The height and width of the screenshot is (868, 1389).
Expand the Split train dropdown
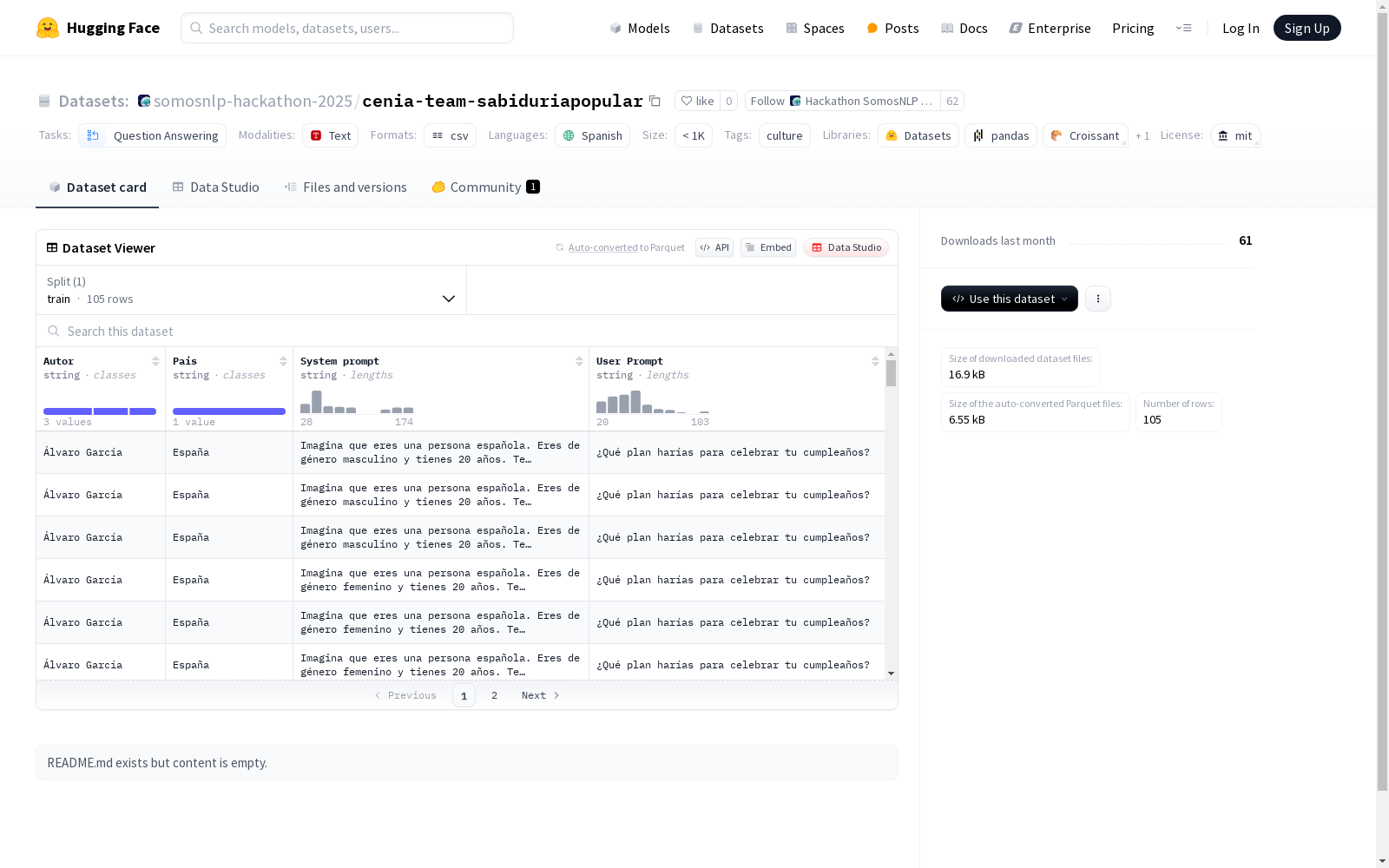(252, 290)
